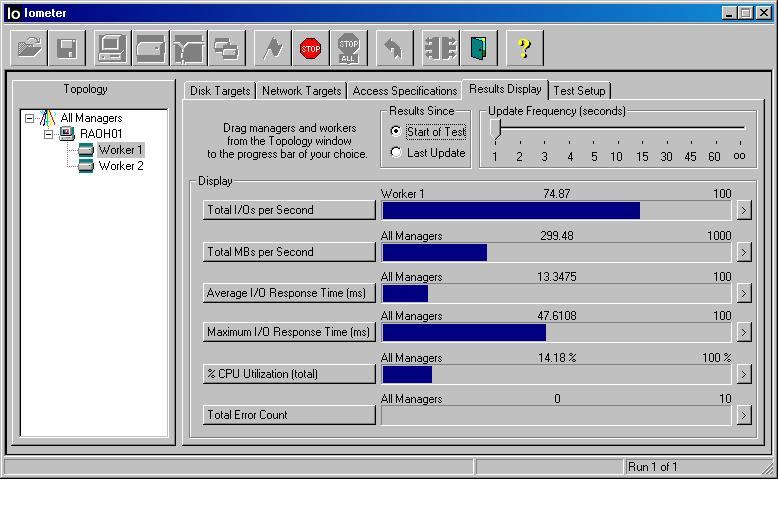Select Worker 1 label in topology

[x=121, y=150]
